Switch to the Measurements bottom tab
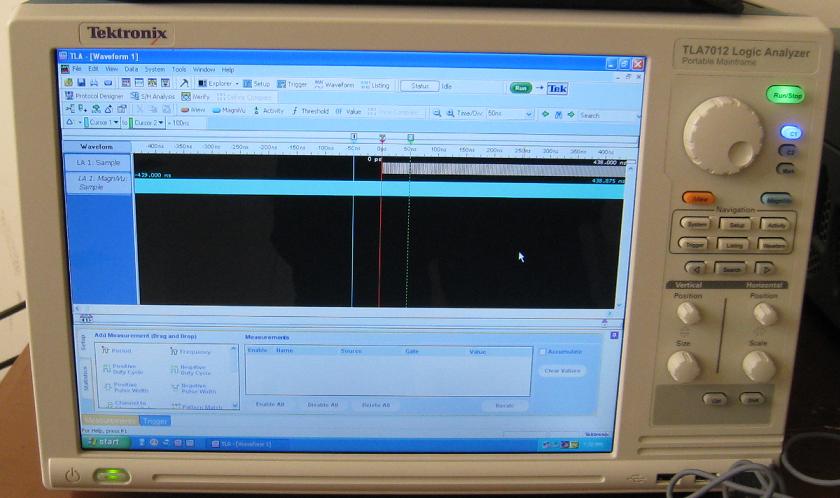The height and width of the screenshot is (498, 840). point(111,420)
